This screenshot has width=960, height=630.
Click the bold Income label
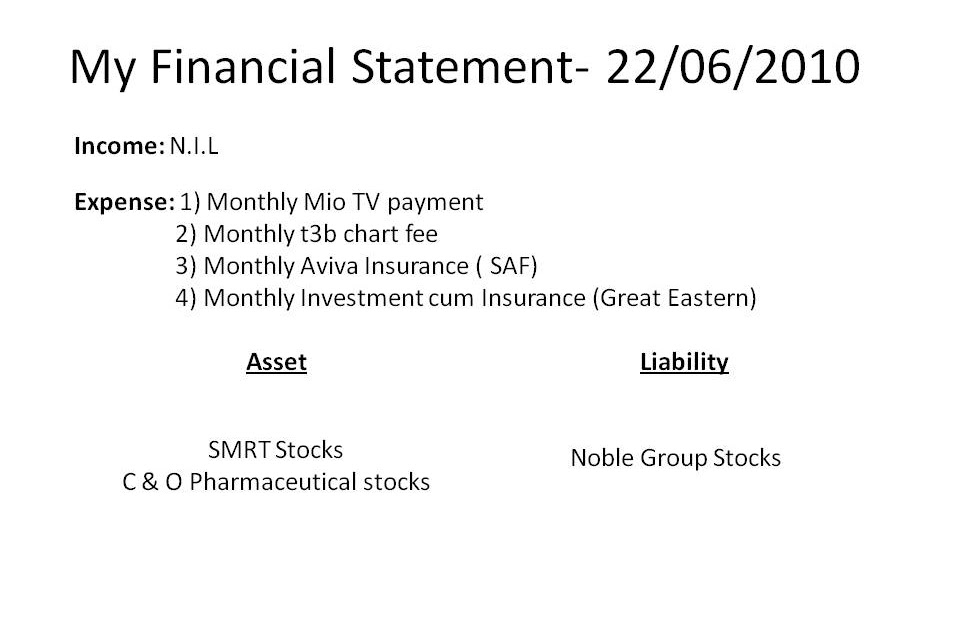119,146
